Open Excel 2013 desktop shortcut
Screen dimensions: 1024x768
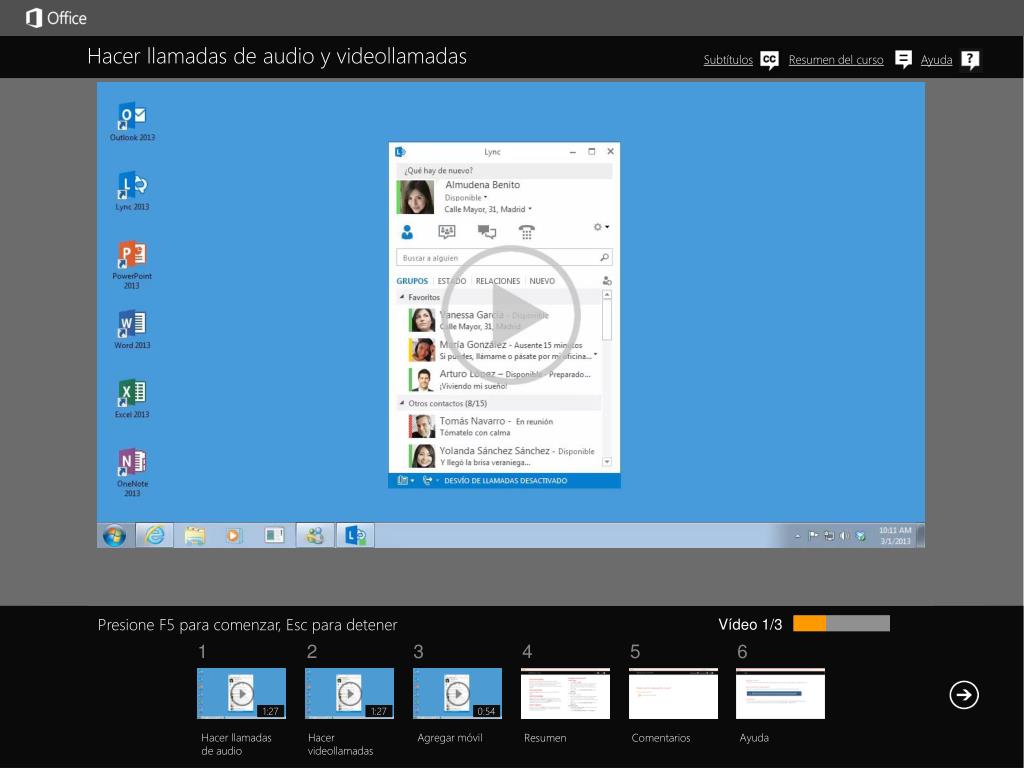(132, 398)
